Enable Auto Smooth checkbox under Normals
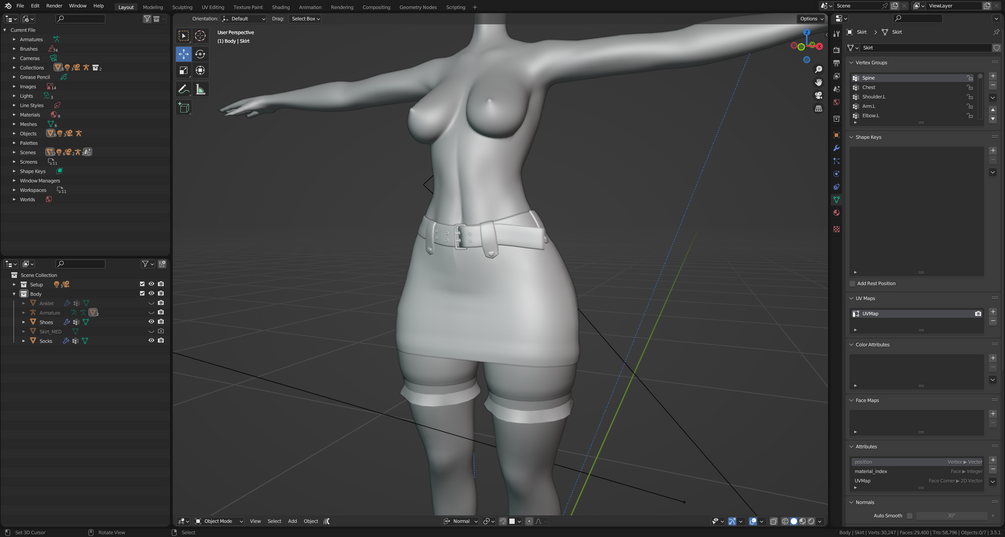Viewport: 1005px width, 537px height. point(909,515)
